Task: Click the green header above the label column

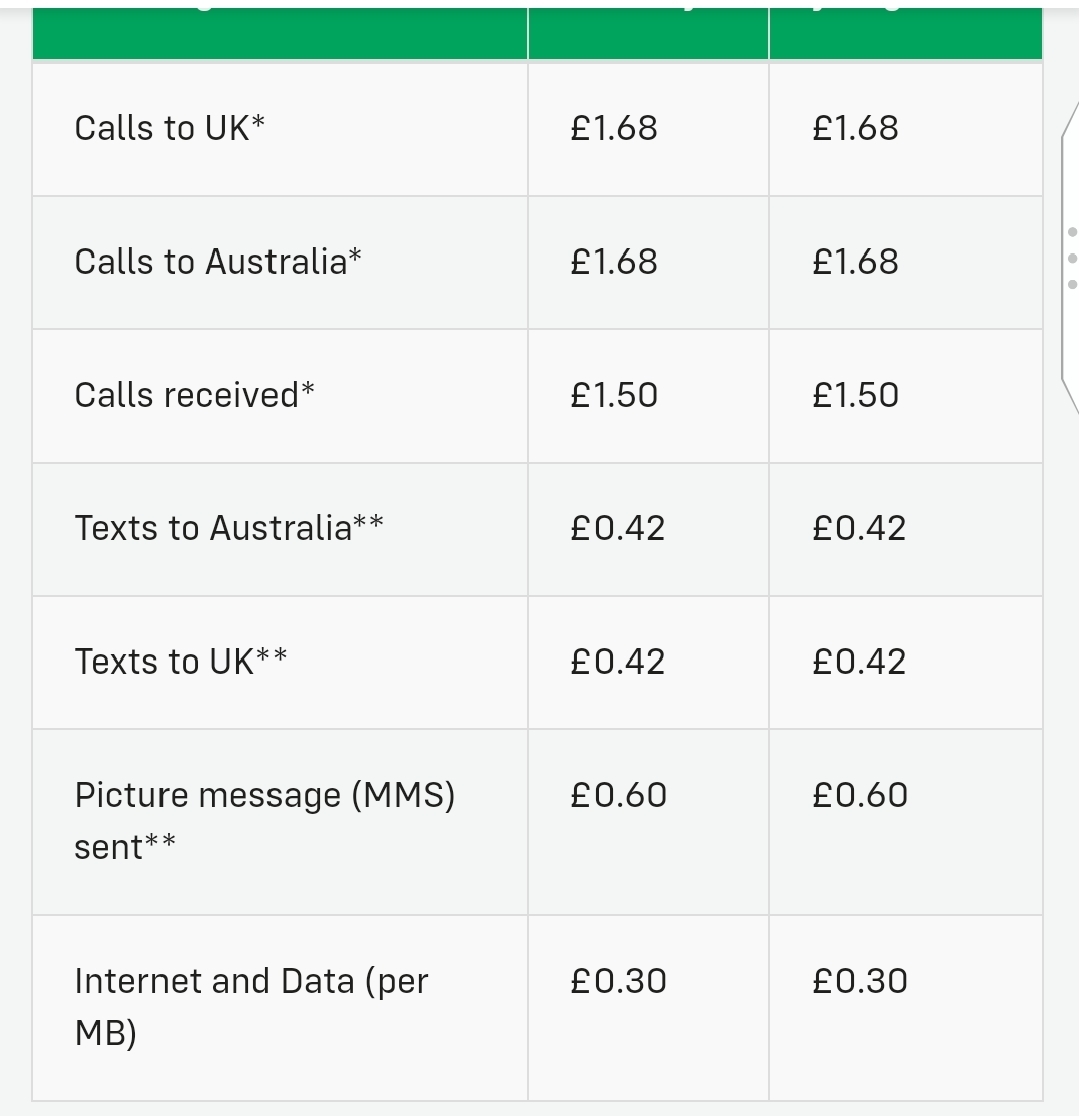Action: click(280, 33)
